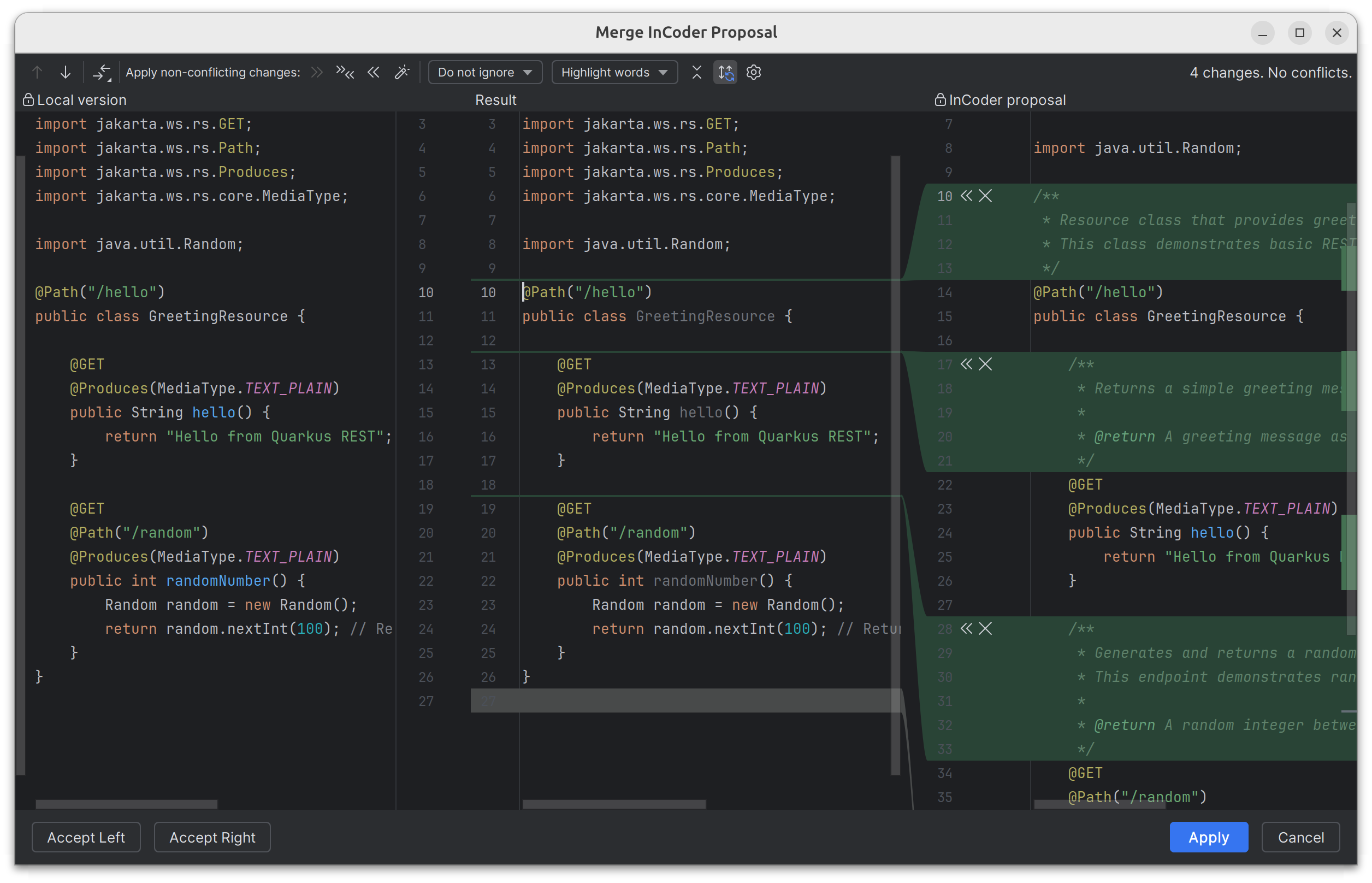Accept randomNumber Javadoc change at line 28
Viewport: 1372px width, 883px height.
click(x=966, y=629)
